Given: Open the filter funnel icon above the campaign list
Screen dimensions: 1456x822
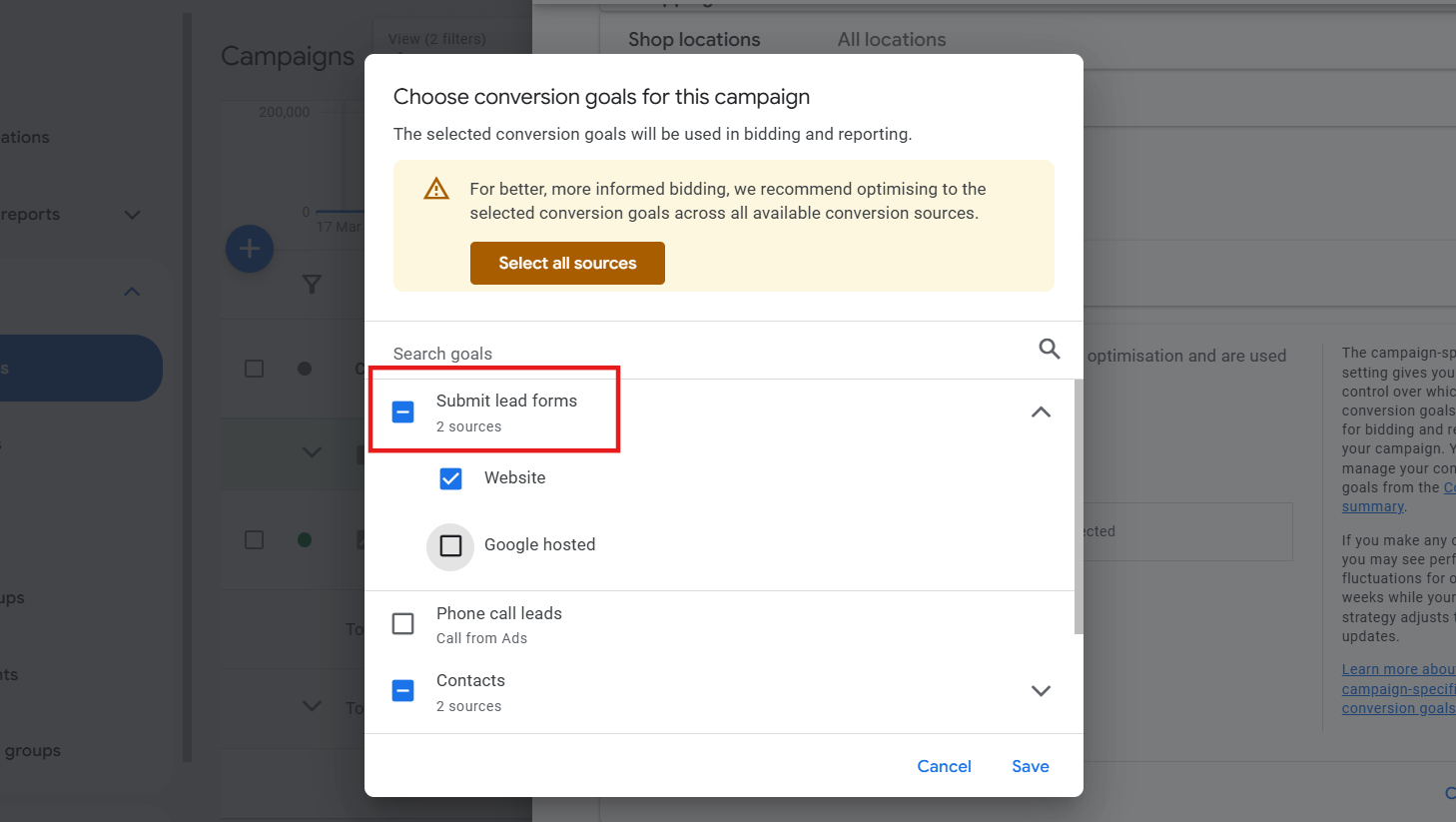Looking at the screenshot, I should [312, 286].
